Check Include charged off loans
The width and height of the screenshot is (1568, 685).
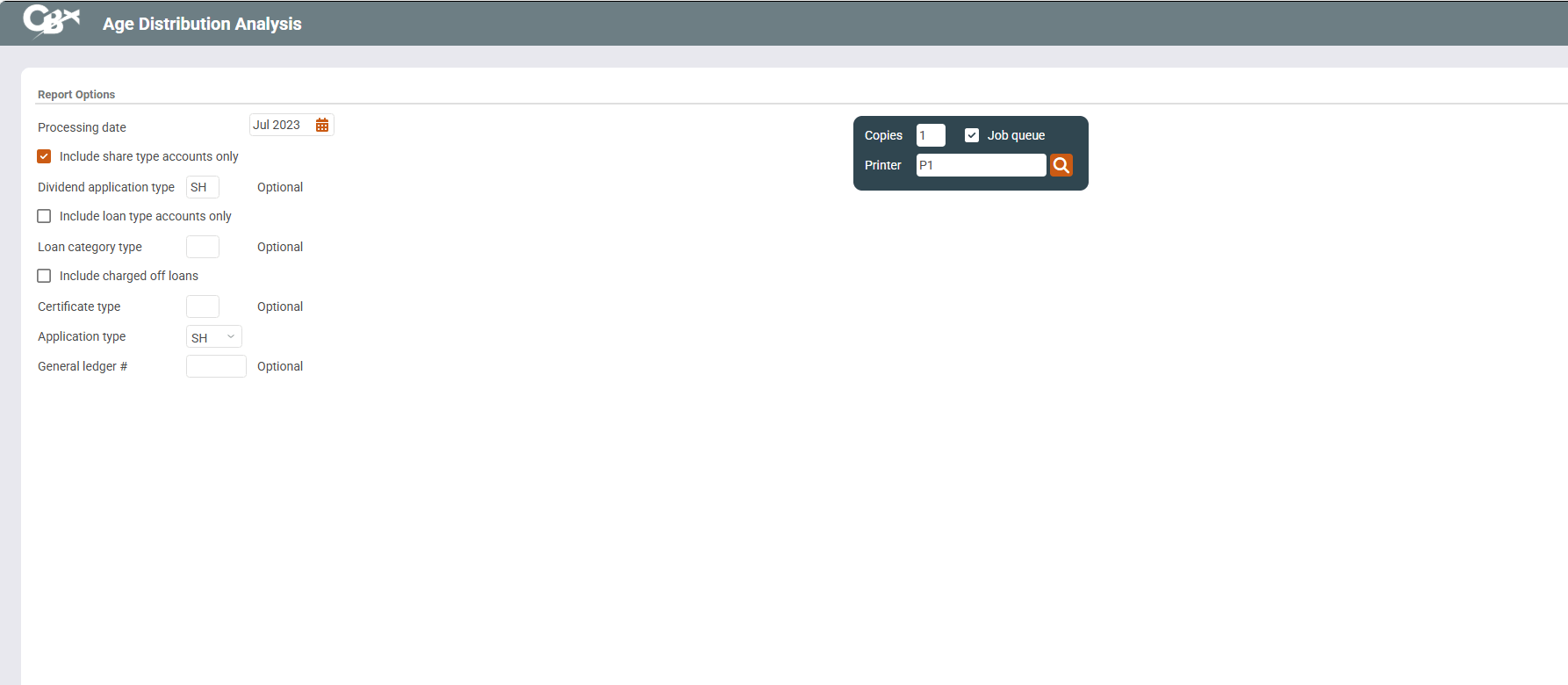pyautogui.click(x=44, y=276)
